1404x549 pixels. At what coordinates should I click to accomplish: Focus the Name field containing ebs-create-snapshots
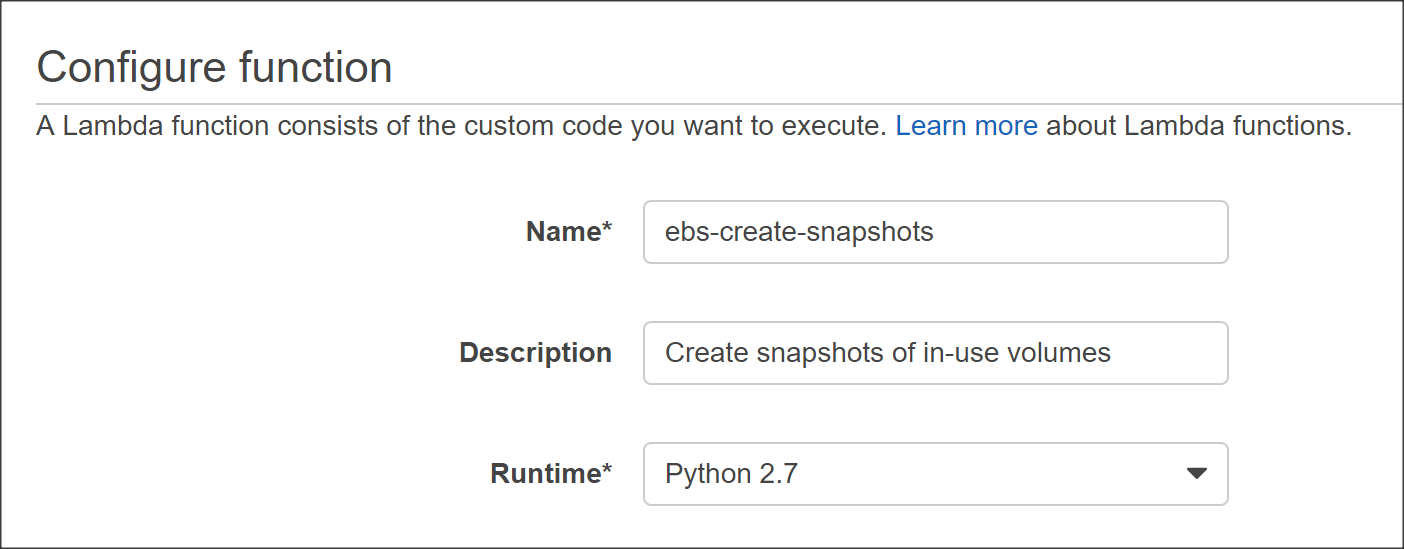pos(935,232)
